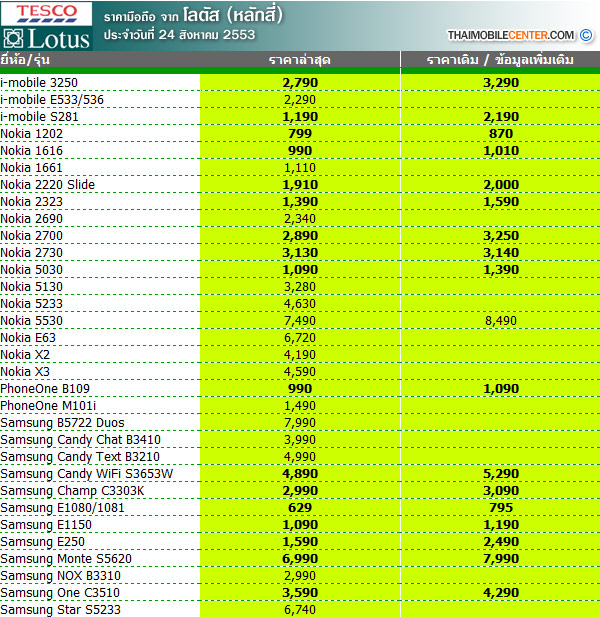Select the Nokia 2323 model name
Viewport: 600px width, 617px height.
coord(31,201)
